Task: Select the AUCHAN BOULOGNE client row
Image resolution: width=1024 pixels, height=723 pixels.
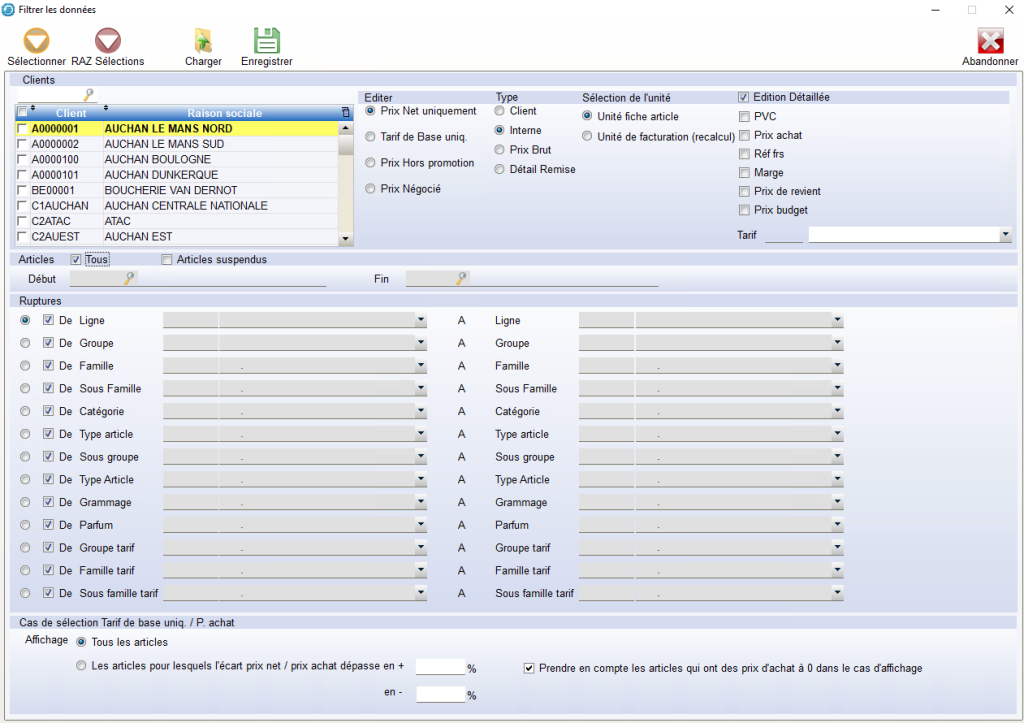Action: coord(157,160)
